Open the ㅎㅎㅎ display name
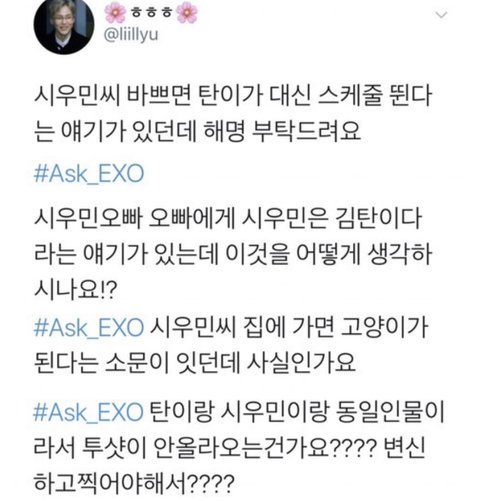Viewport: 480px width, 501px height. (152, 13)
